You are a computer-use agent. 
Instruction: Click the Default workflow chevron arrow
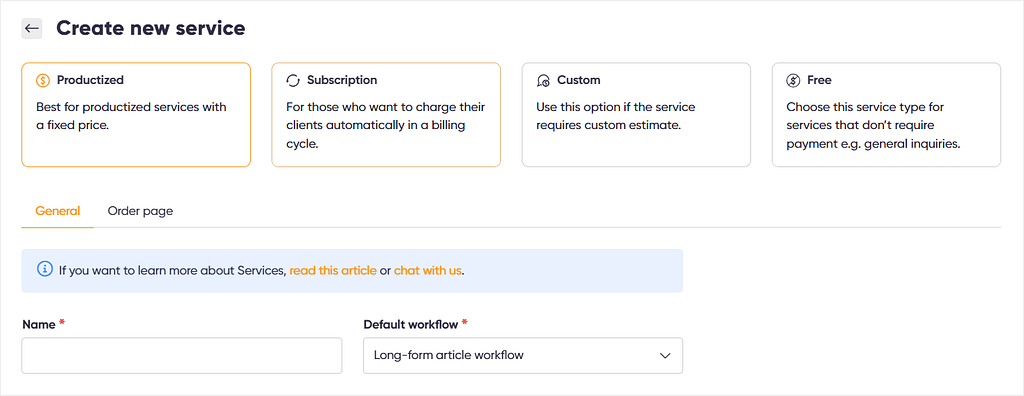tap(665, 356)
